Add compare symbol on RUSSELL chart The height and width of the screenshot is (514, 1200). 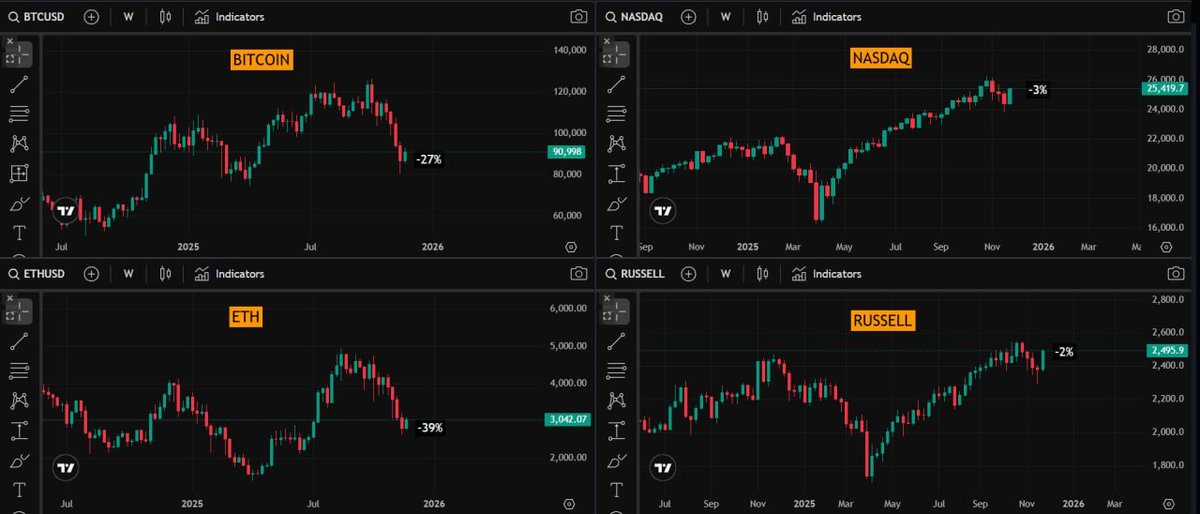point(689,273)
